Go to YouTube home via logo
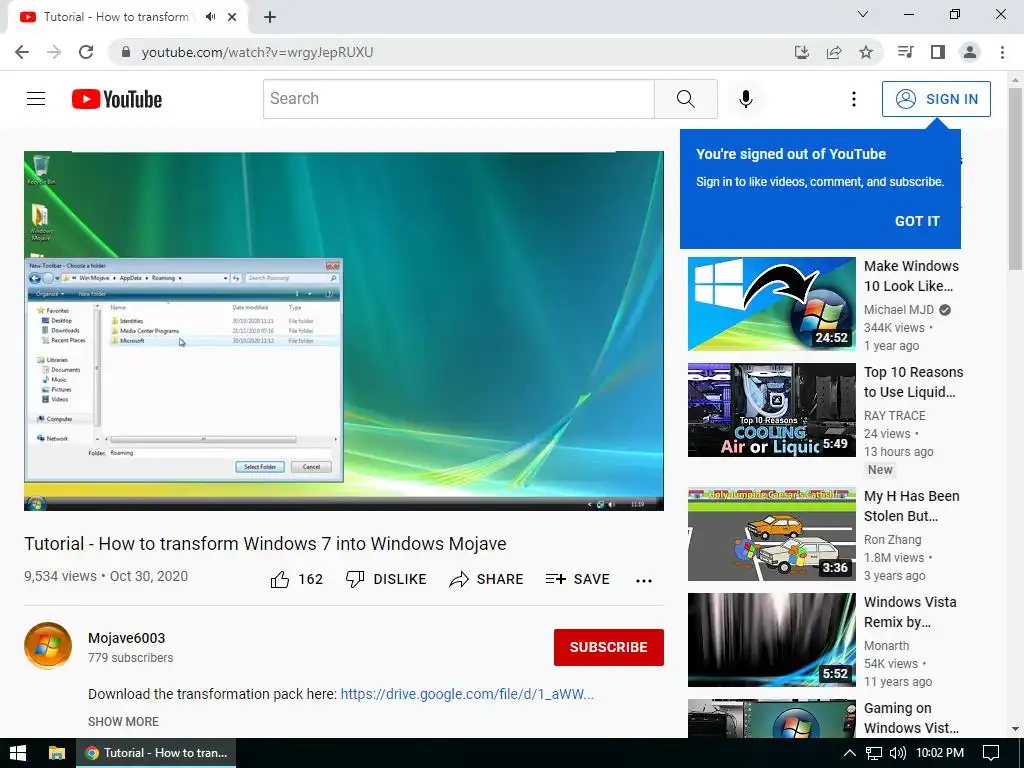Image resolution: width=1024 pixels, height=768 pixels. (x=117, y=99)
